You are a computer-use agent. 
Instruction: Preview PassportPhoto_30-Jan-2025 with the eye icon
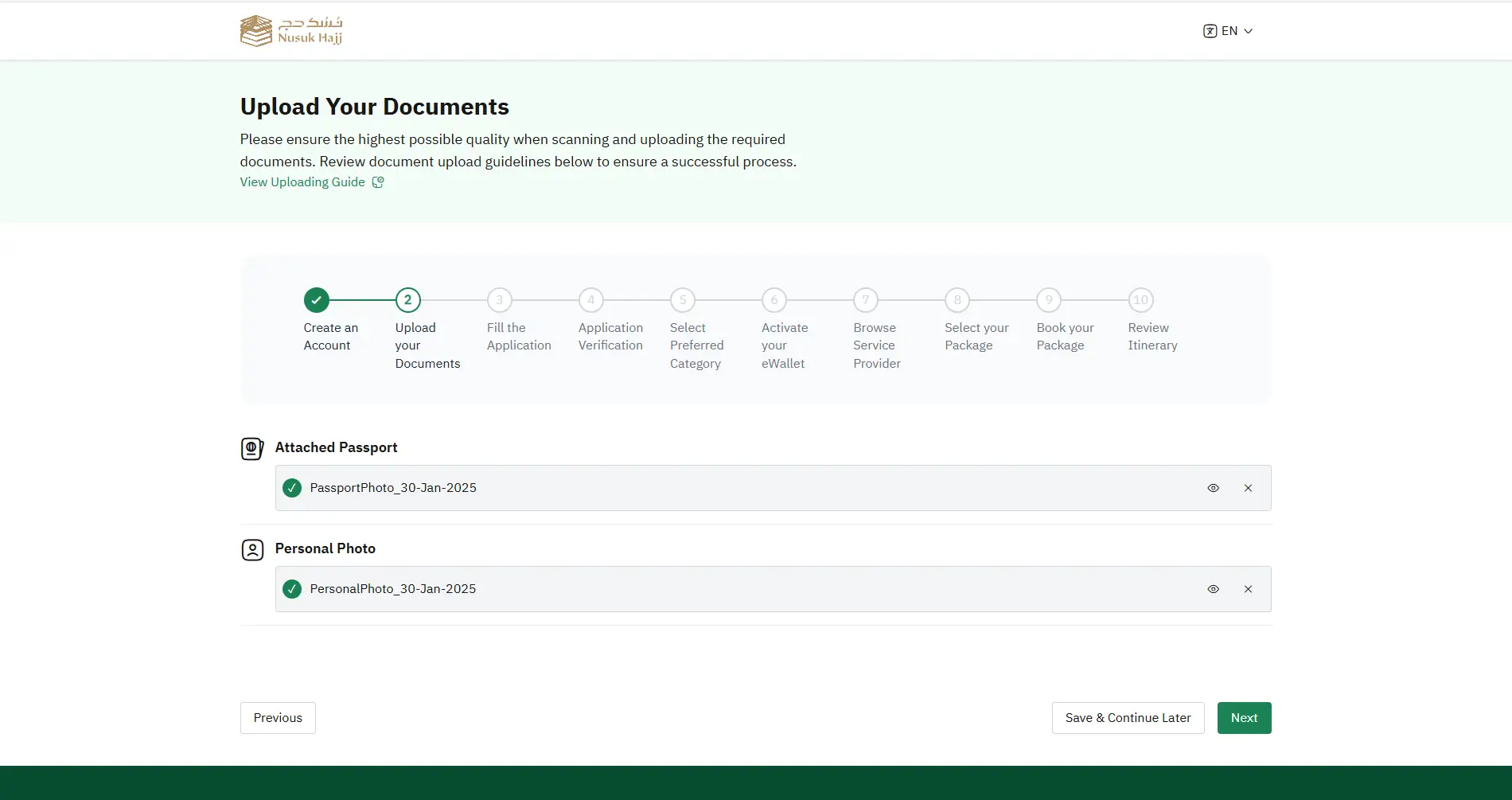[x=1213, y=488]
